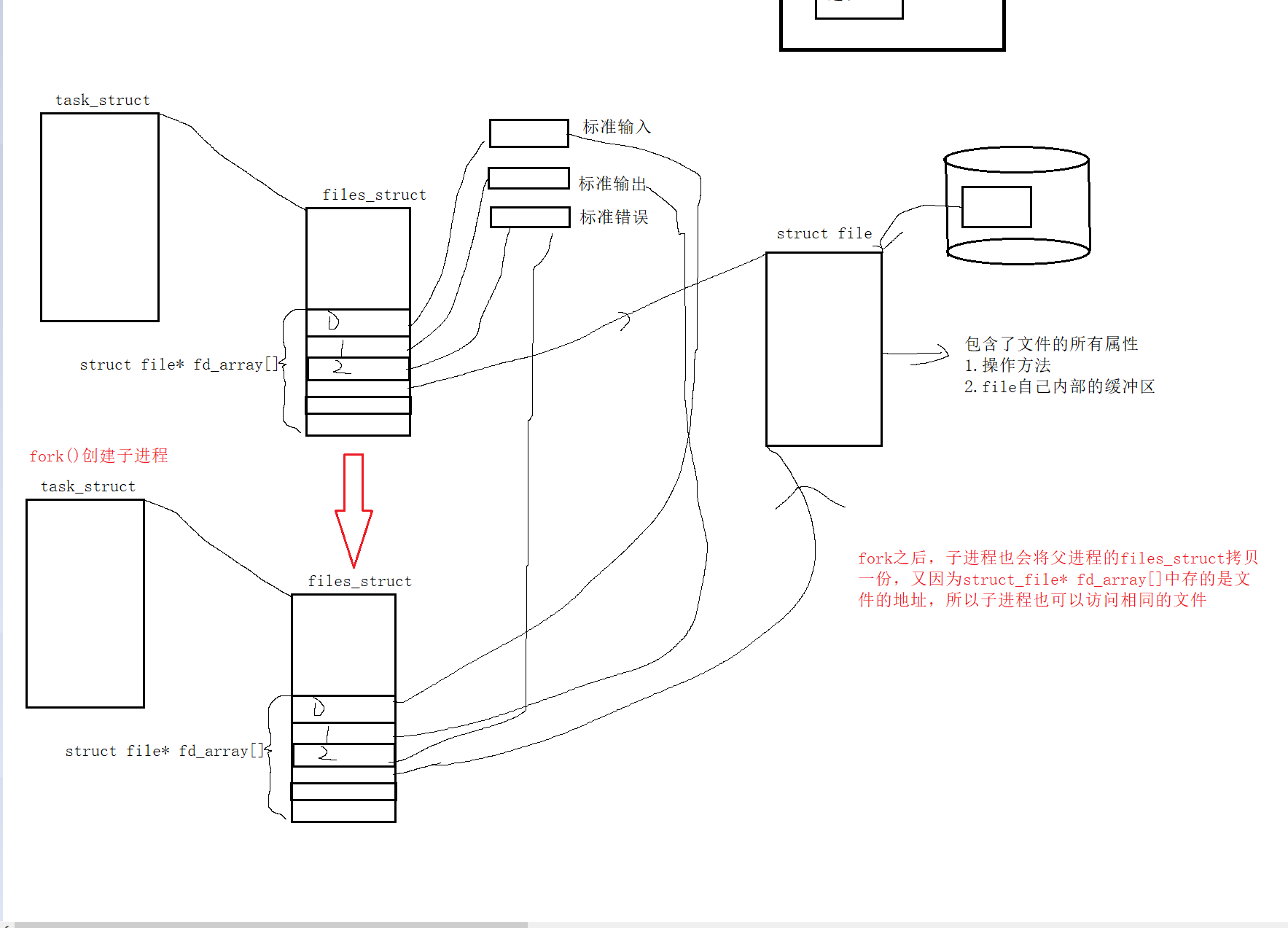Click the red line starting 'fork之后，子进程也会'

pyautogui.click(x=1058, y=558)
